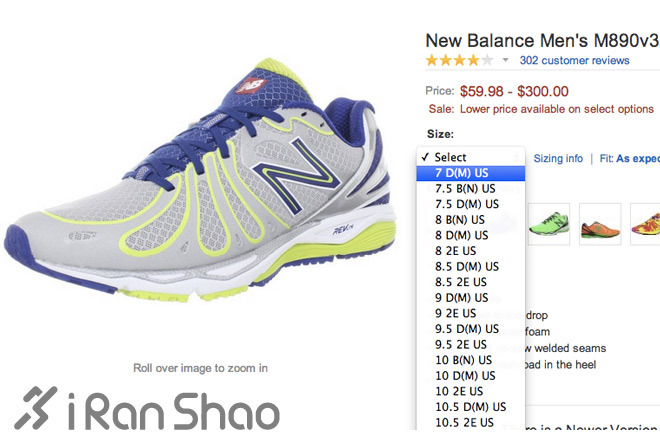
Task: Choose size 9 D(M) US
Action: [462, 298]
